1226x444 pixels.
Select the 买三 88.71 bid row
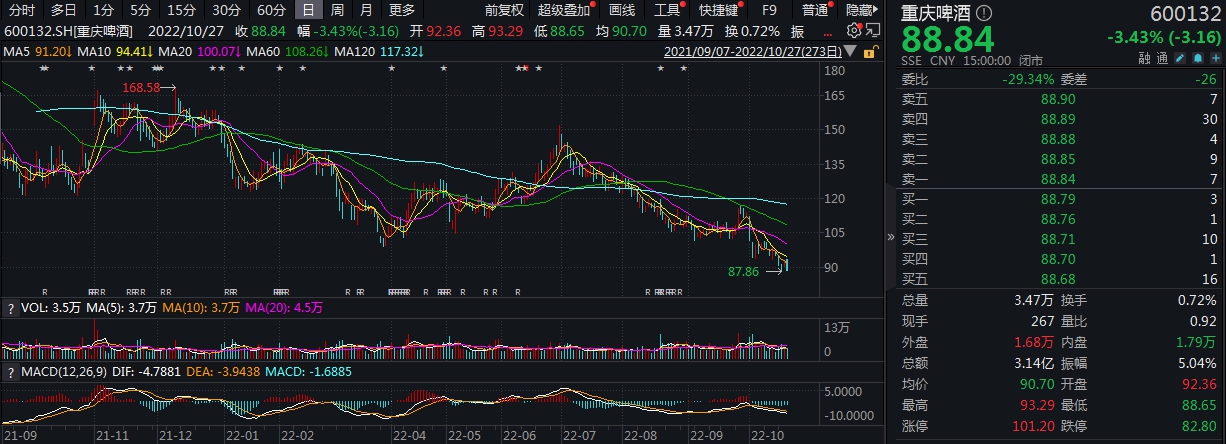tap(1060, 240)
